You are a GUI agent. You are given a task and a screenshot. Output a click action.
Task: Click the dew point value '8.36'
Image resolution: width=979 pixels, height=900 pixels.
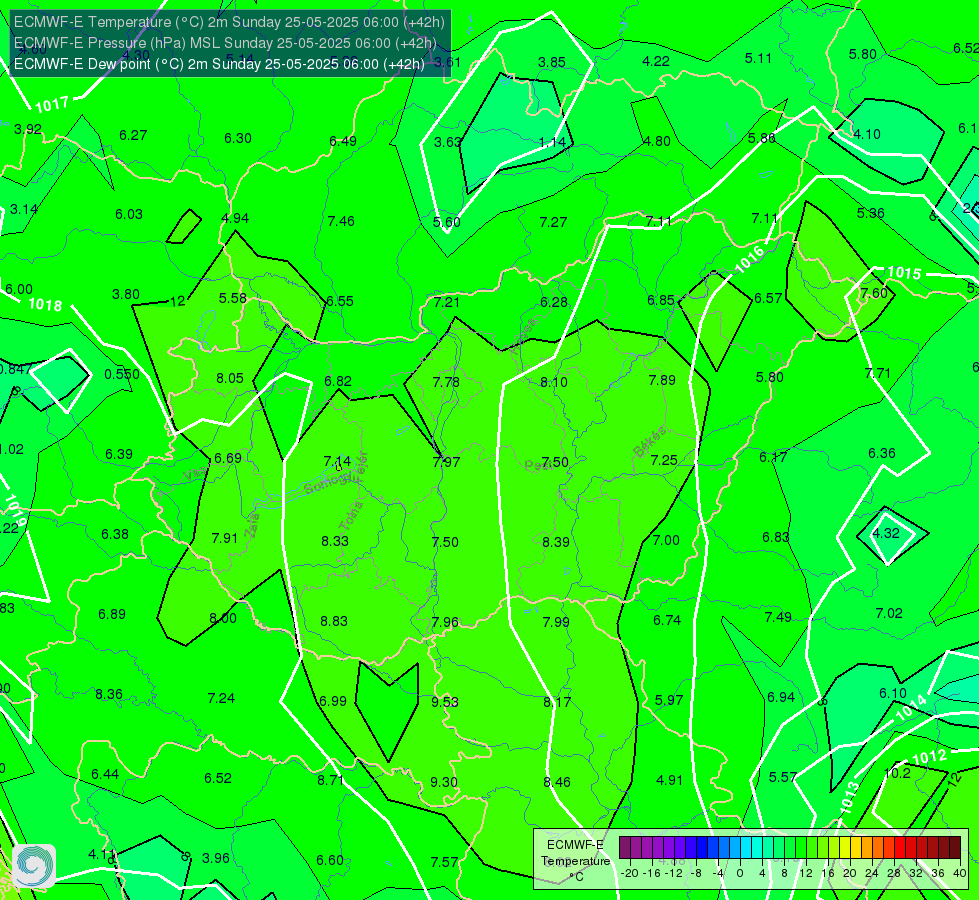click(109, 694)
